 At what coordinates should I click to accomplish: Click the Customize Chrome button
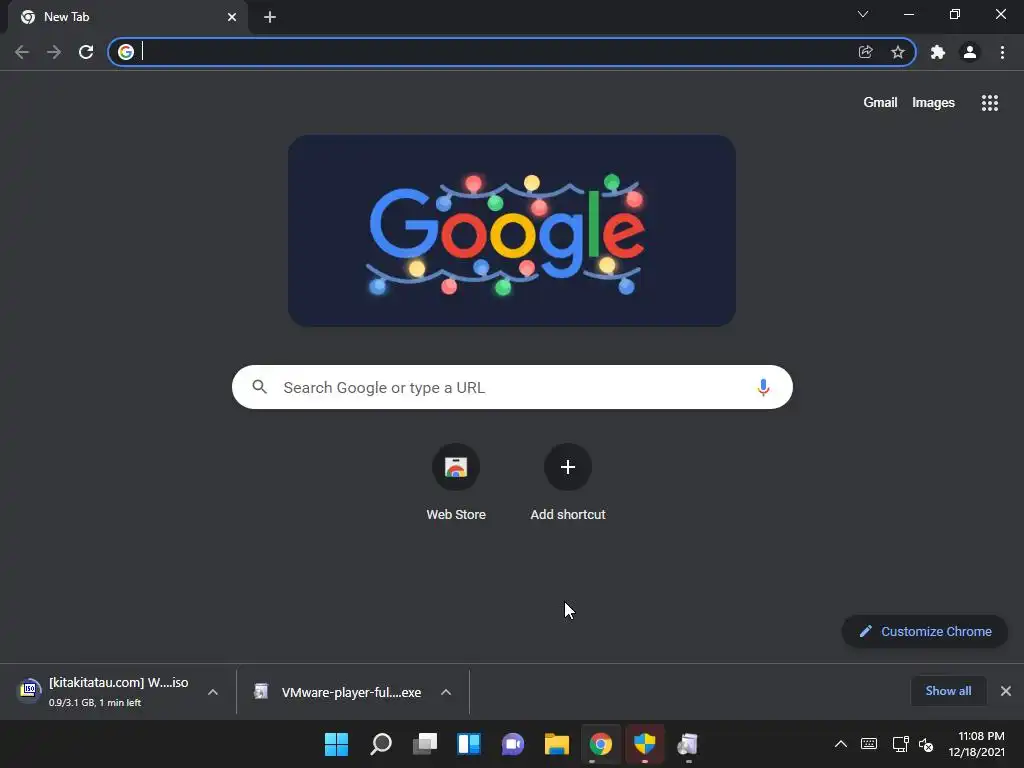pos(925,632)
